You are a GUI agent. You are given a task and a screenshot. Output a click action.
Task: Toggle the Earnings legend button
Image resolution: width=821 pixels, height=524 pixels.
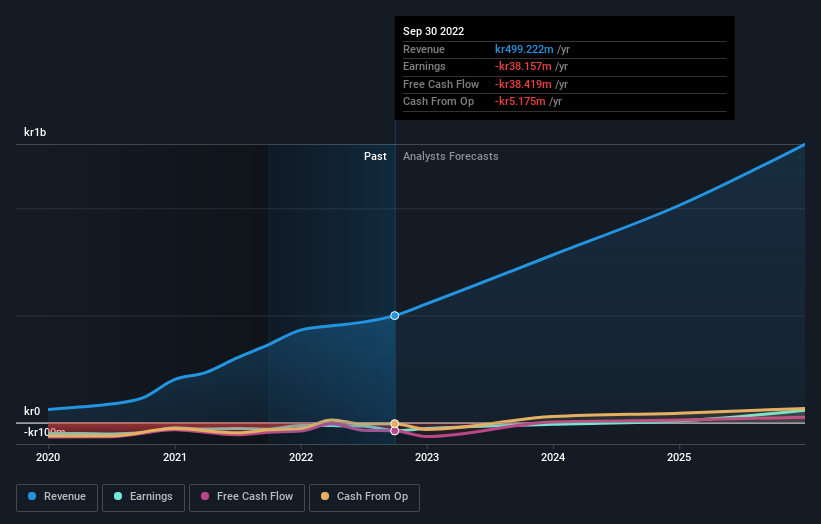coord(143,497)
